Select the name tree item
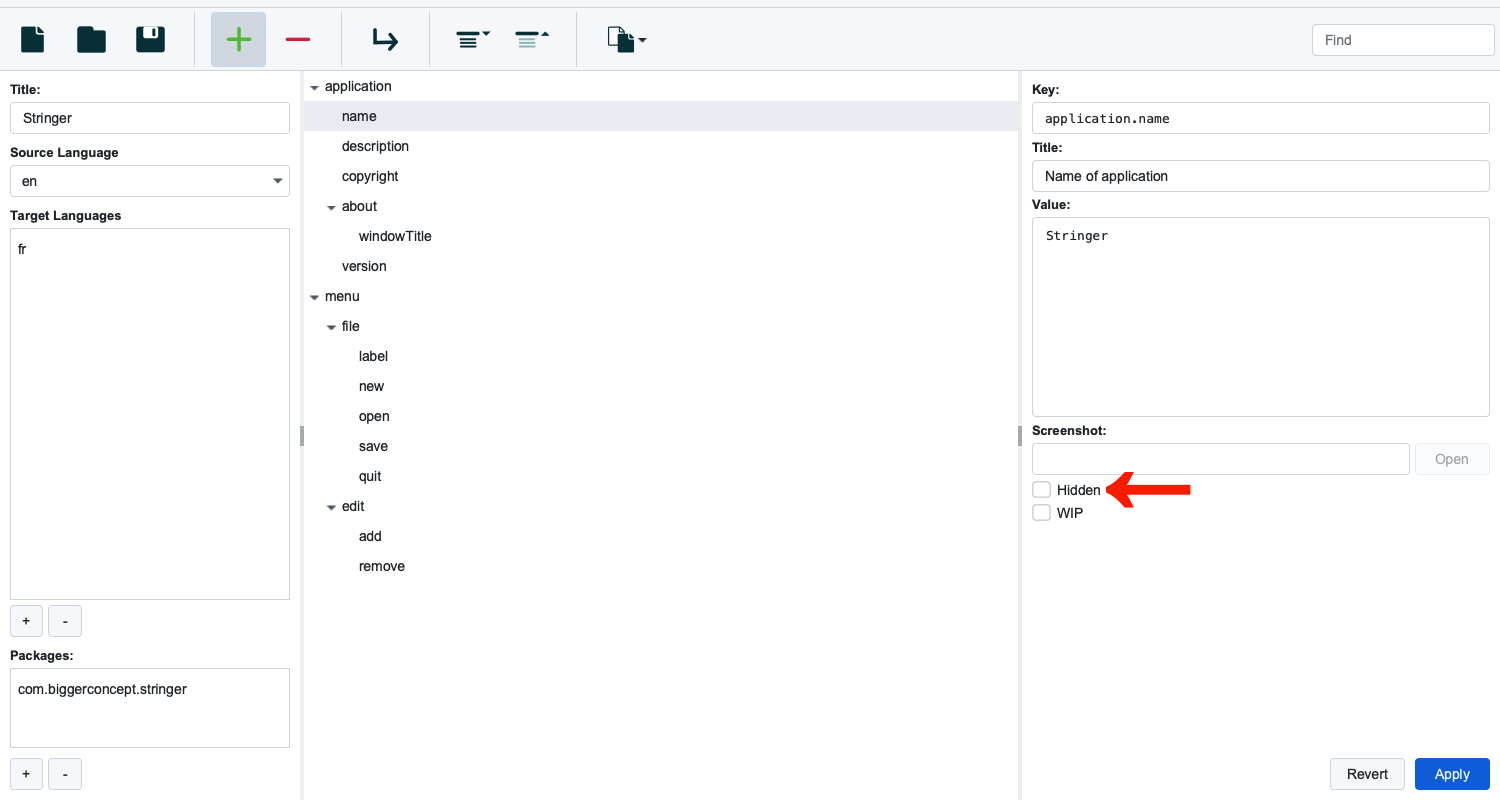This screenshot has height=800, width=1500. (x=661, y=116)
